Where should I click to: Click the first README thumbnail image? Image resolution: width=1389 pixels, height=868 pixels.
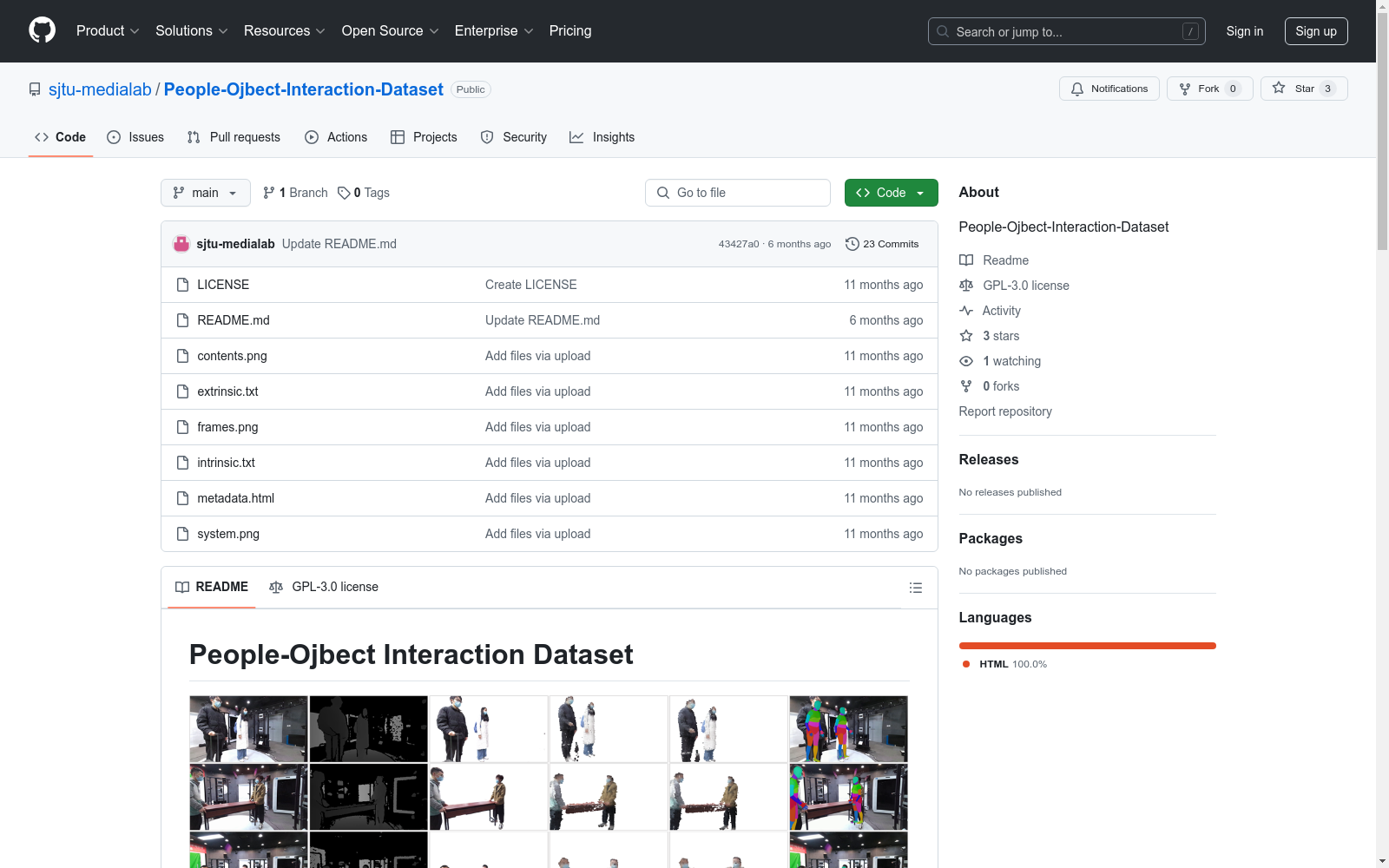click(x=248, y=729)
